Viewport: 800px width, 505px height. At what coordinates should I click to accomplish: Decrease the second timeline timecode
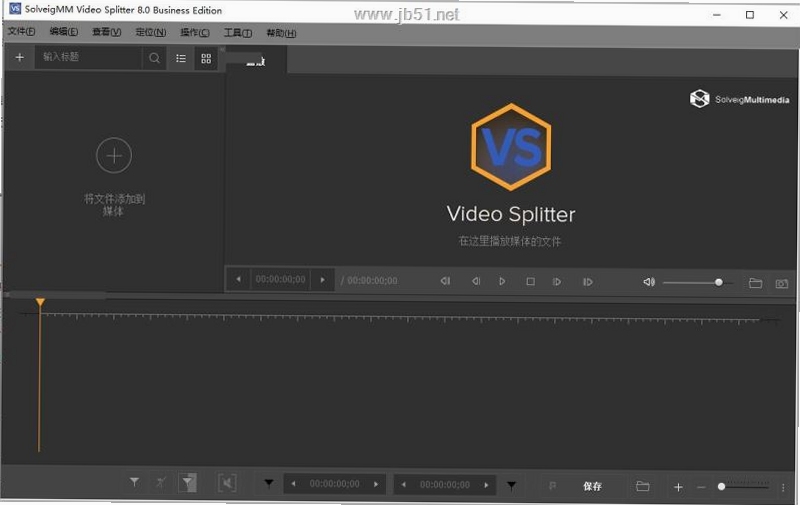point(404,485)
